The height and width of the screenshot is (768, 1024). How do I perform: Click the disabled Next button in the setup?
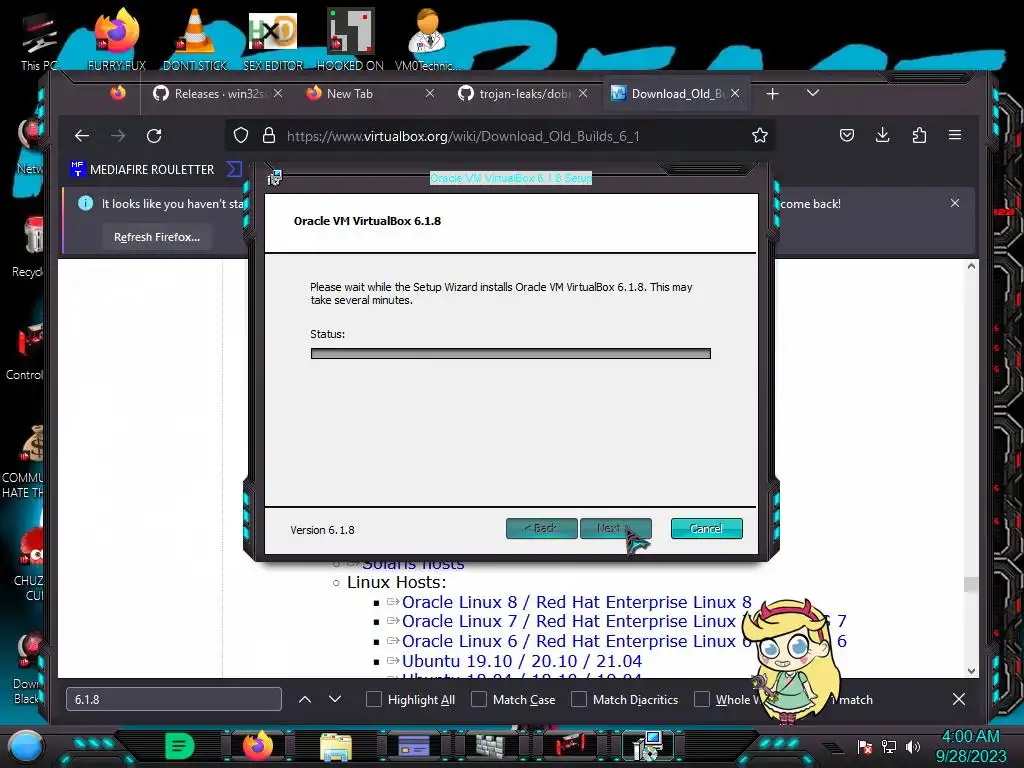coord(615,528)
